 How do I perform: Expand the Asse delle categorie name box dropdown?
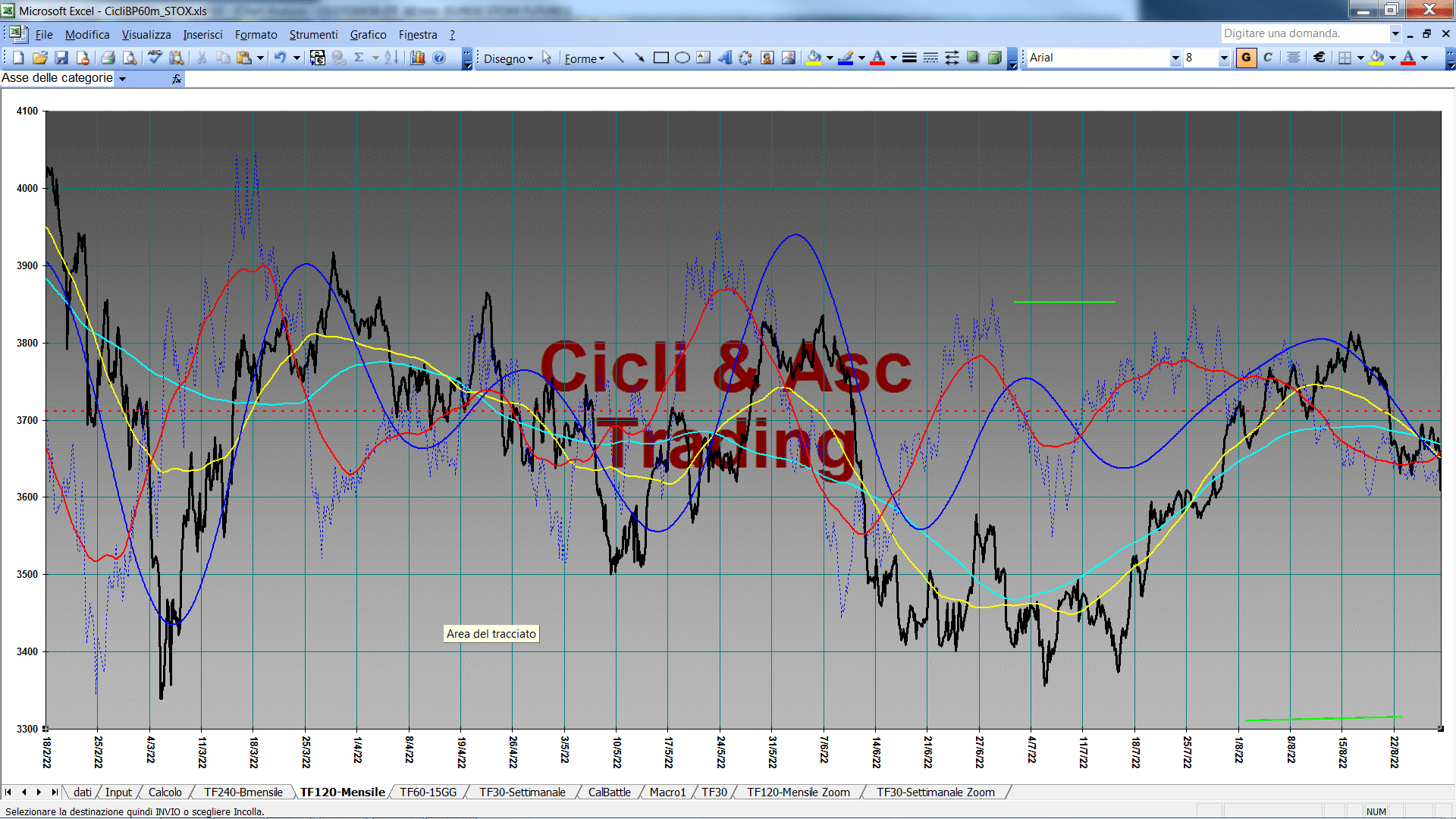click(122, 78)
